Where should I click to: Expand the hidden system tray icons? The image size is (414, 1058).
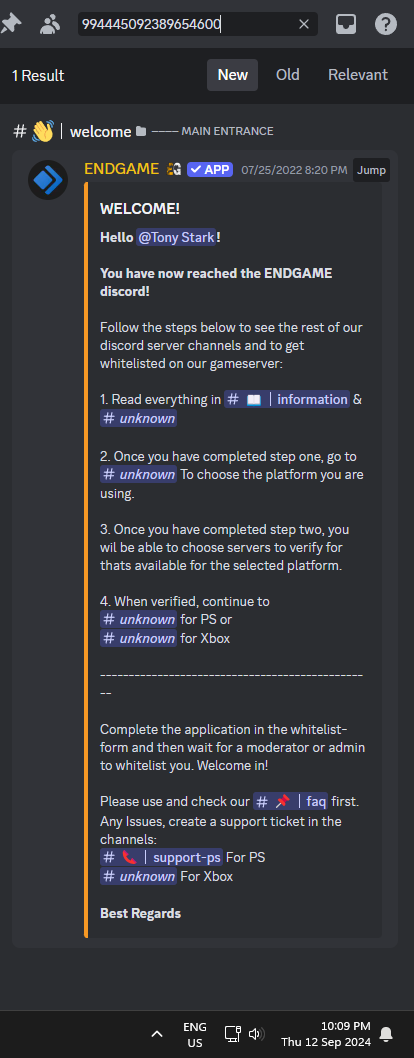[156, 1034]
